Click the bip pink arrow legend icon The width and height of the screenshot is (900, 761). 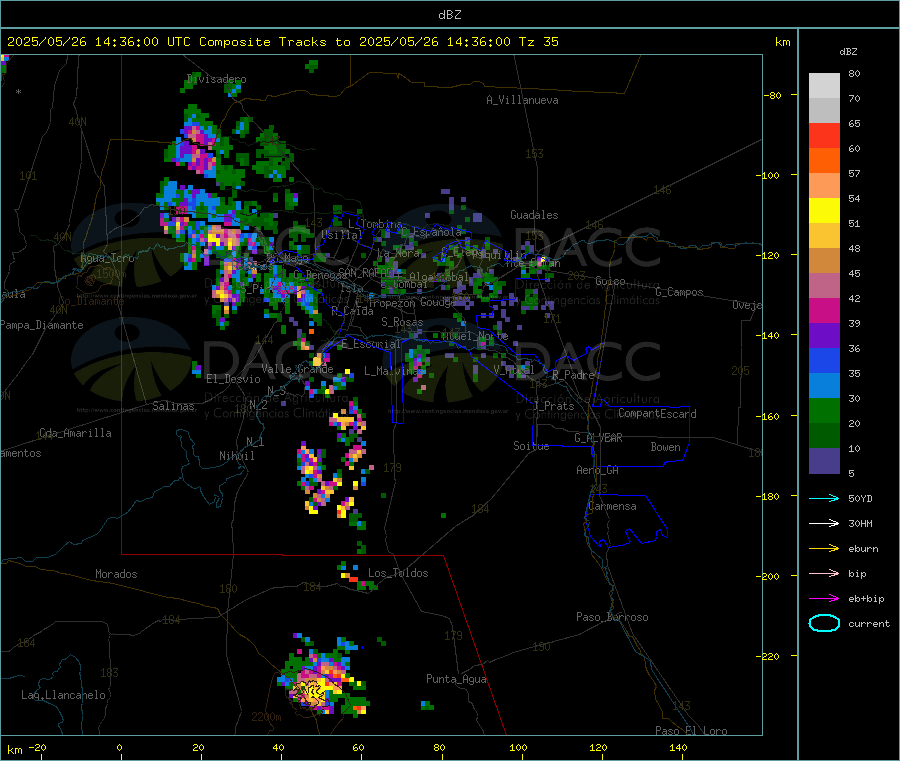[x=824, y=573]
